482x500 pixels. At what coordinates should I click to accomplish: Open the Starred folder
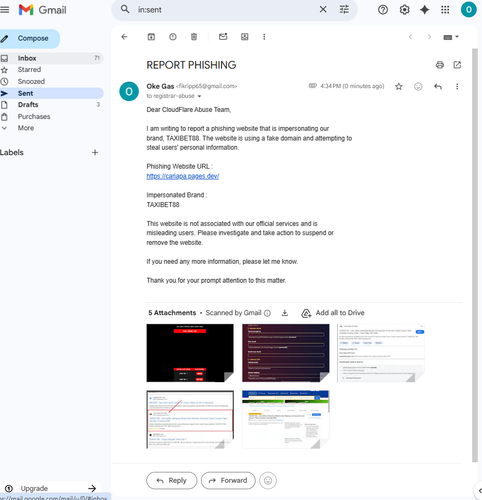click(51, 70)
